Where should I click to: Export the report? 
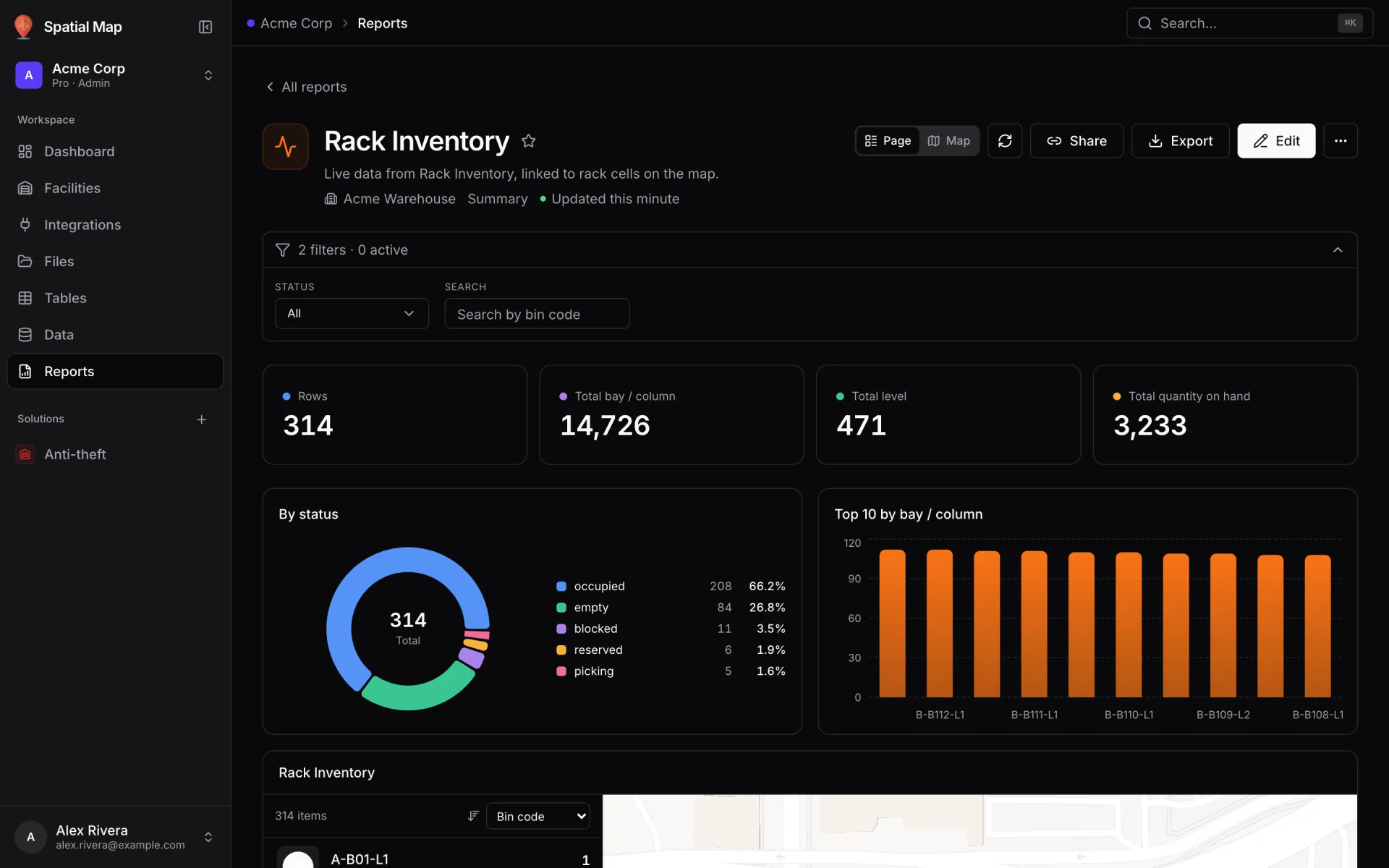(x=1180, y=141)
